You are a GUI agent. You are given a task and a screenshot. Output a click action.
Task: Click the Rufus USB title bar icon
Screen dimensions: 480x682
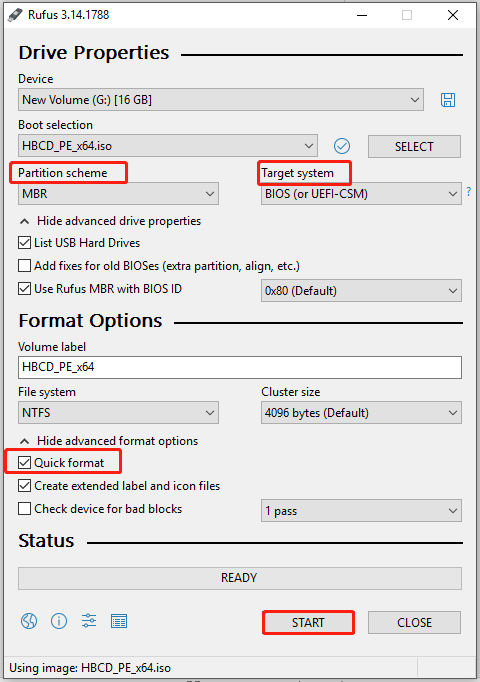click(15, 15)
